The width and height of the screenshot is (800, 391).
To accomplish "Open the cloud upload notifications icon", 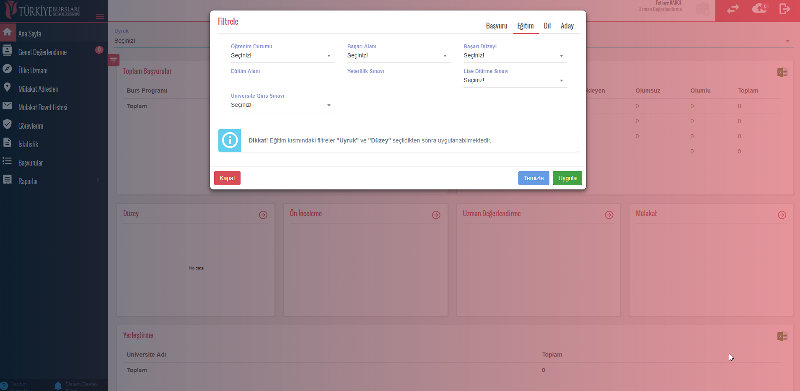I will [x=759, y=9].
